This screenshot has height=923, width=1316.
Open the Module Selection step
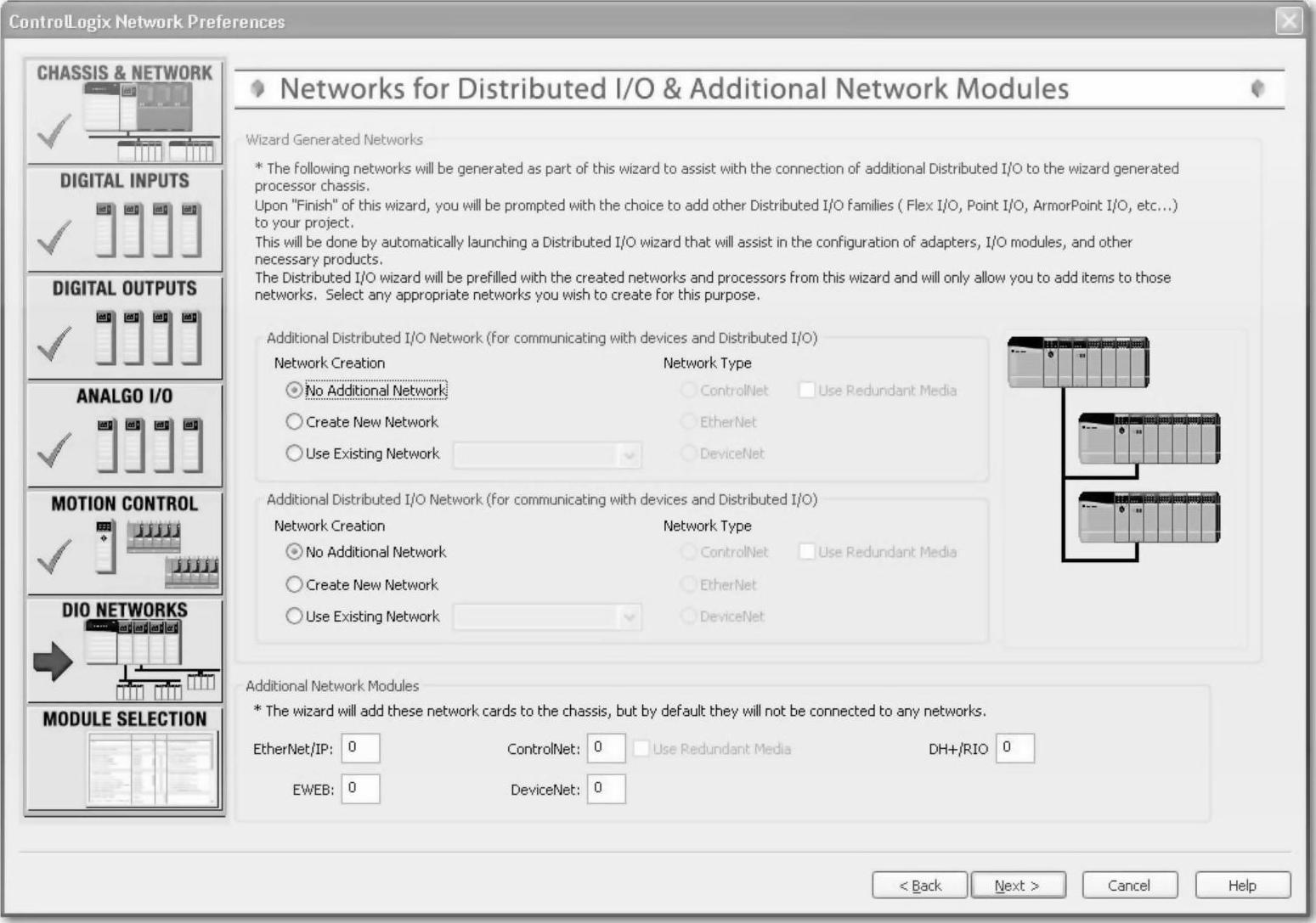click(125, 759)
